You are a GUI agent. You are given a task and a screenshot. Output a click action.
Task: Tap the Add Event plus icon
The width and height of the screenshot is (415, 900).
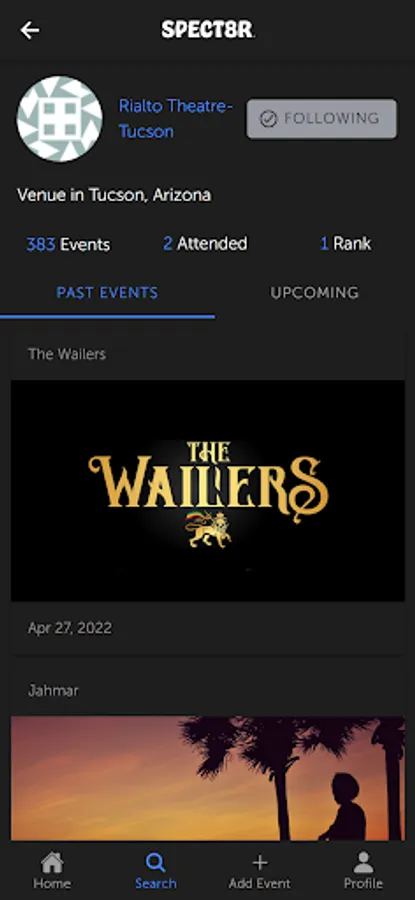coord(260,862)
